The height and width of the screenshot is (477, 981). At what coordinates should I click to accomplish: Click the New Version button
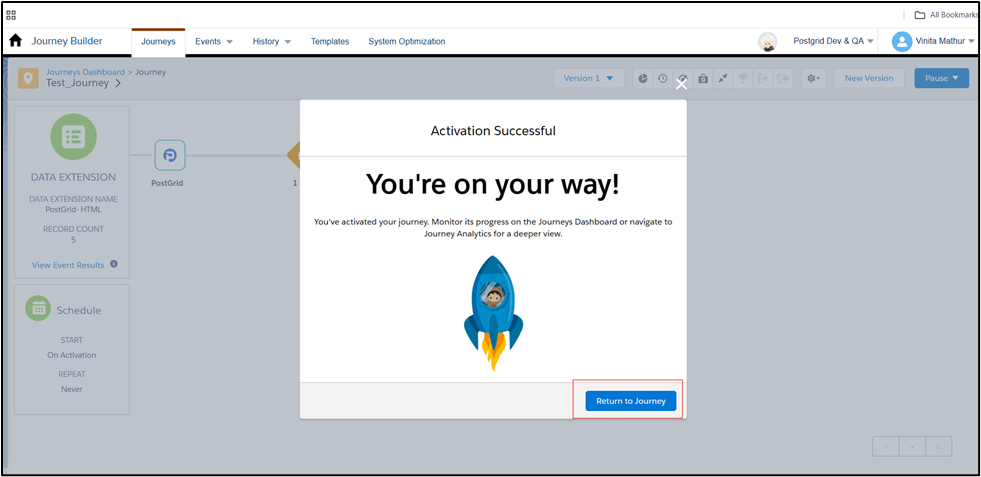(869, 78)
